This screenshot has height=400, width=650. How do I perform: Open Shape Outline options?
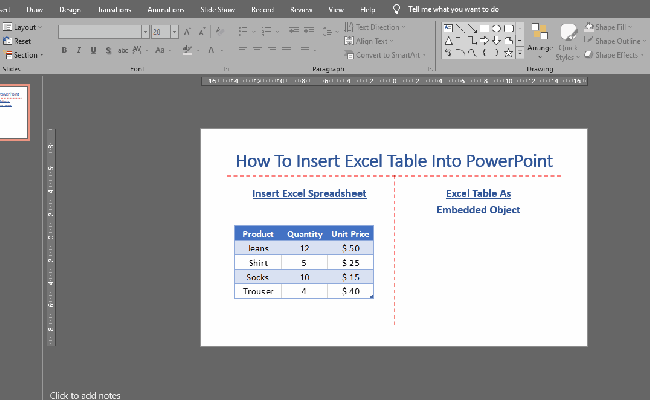[615, 41]
